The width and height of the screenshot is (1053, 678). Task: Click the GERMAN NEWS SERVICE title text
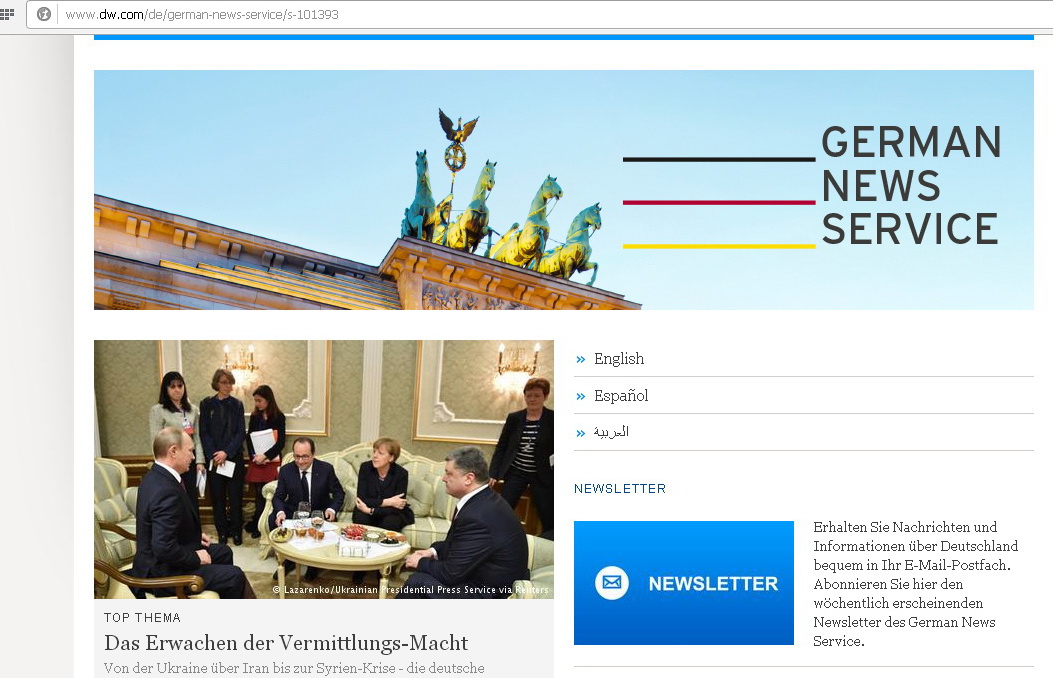tap(911, 185)
